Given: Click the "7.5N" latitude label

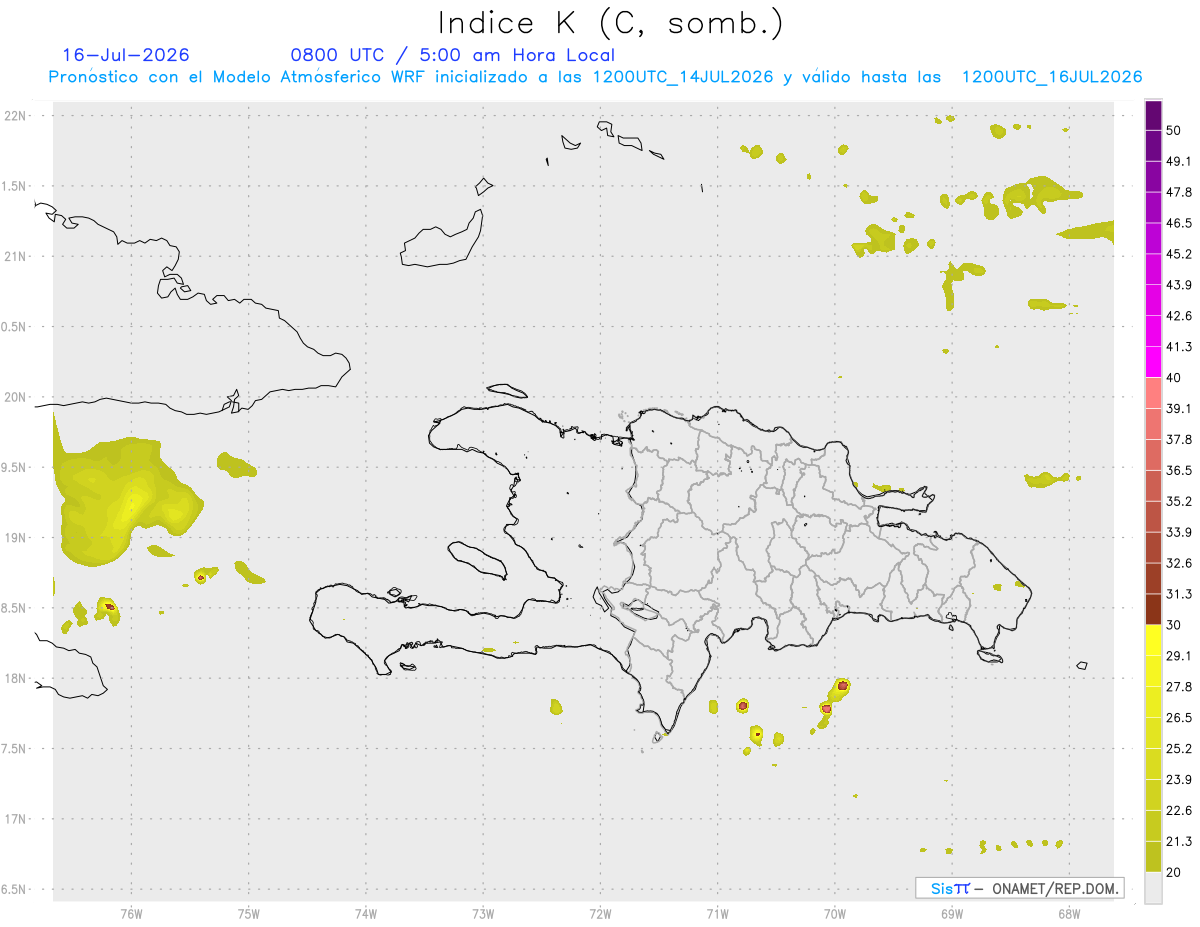Looking at the screenshot, I should (x=15, y=748).
